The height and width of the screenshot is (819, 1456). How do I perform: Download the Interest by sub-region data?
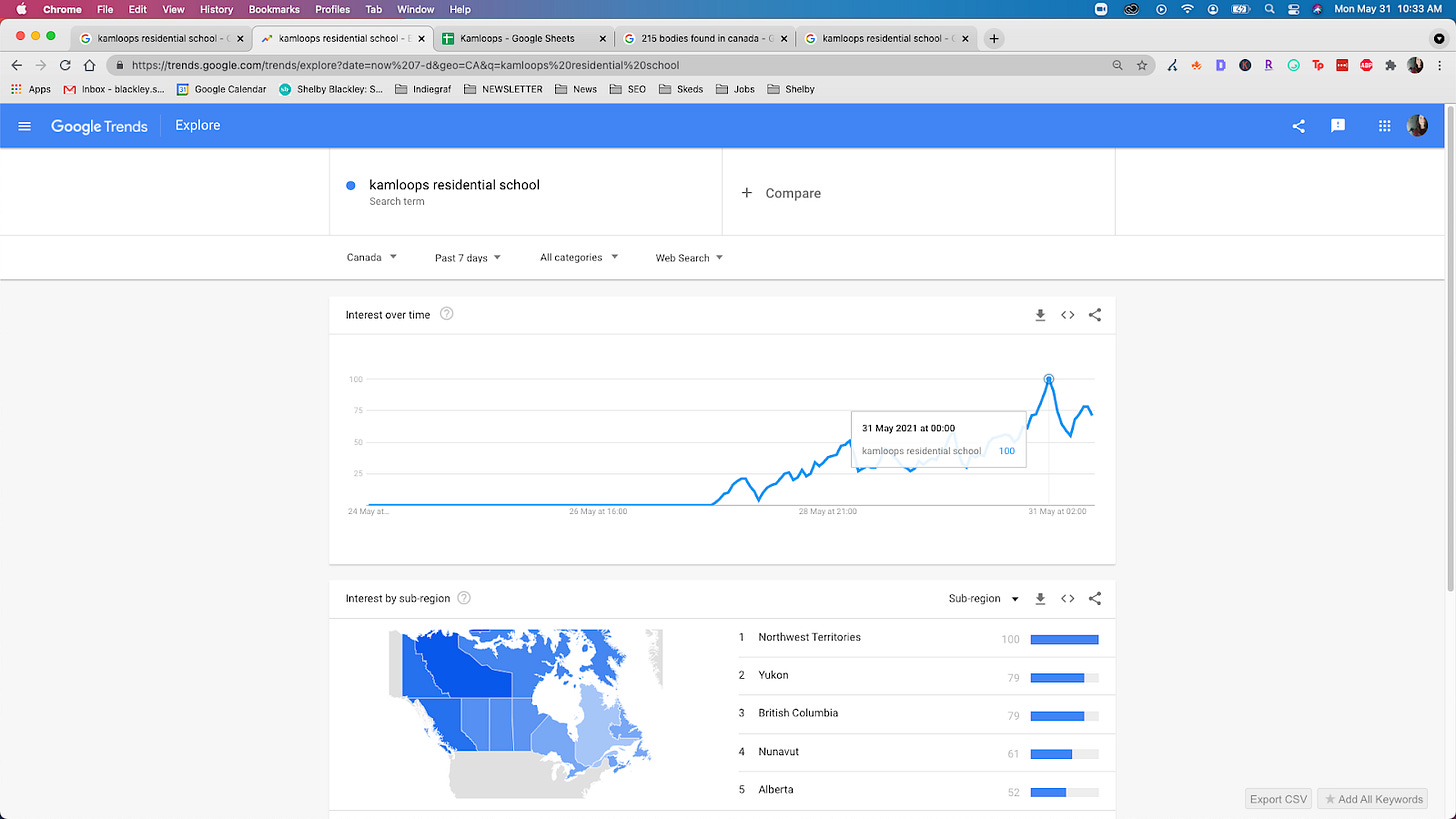pos(1040,599)
